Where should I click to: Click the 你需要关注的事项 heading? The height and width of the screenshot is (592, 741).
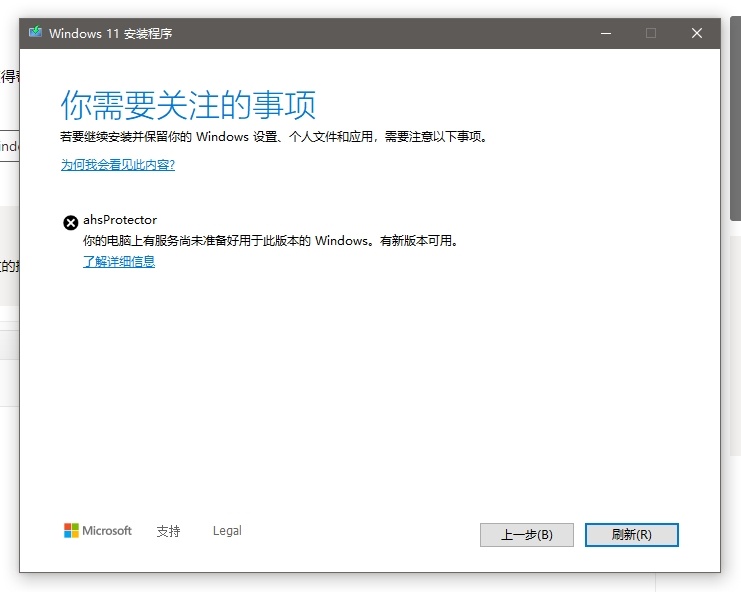click(188, 105)
